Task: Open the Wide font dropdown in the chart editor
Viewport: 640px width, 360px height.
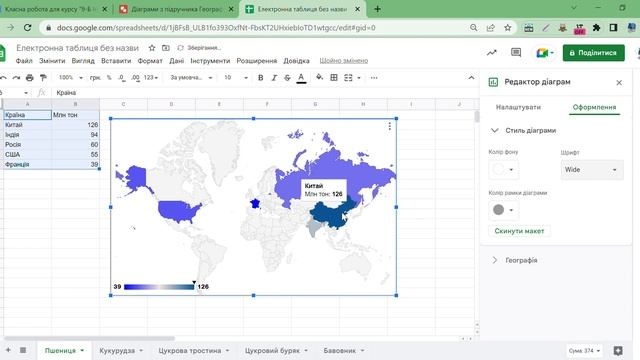Action: point(592,170)
